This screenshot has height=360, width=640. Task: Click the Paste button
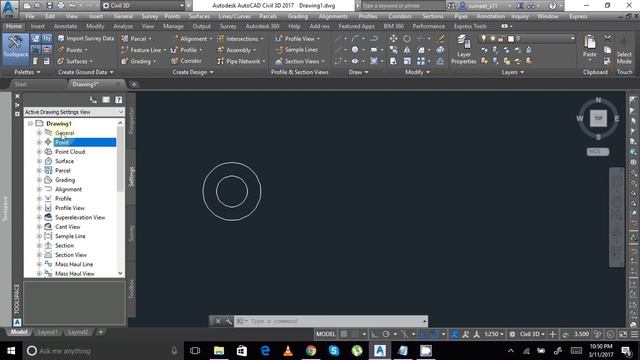pos(589,47)
